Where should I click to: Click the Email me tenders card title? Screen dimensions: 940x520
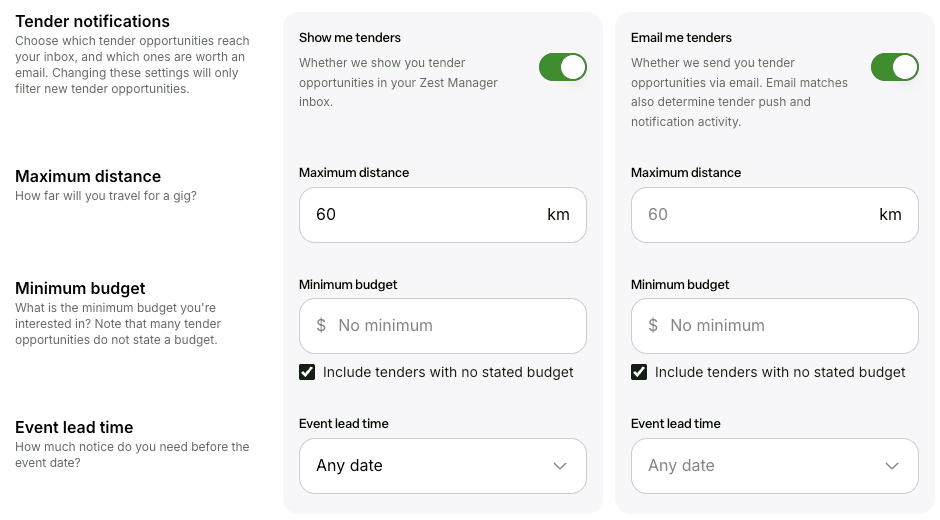click(x=682, y=38)
